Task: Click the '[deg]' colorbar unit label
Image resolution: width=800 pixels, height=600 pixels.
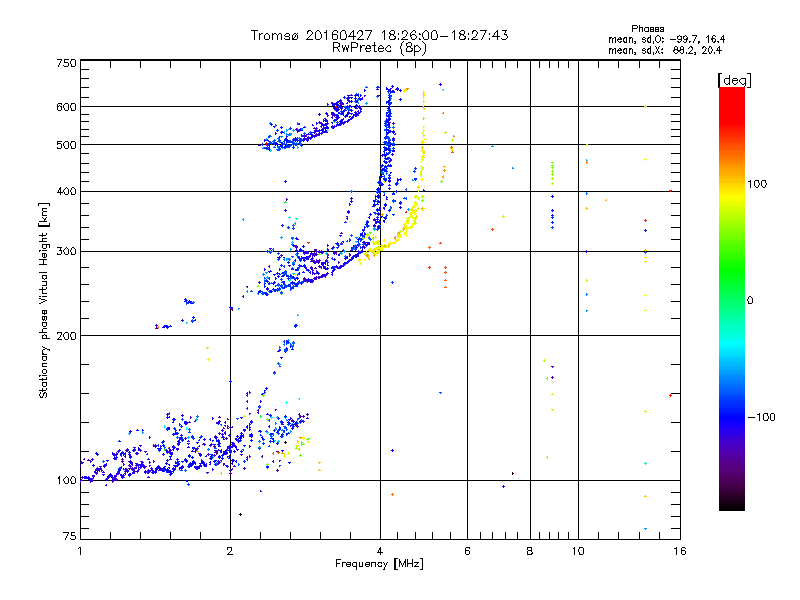Action: 734,80
